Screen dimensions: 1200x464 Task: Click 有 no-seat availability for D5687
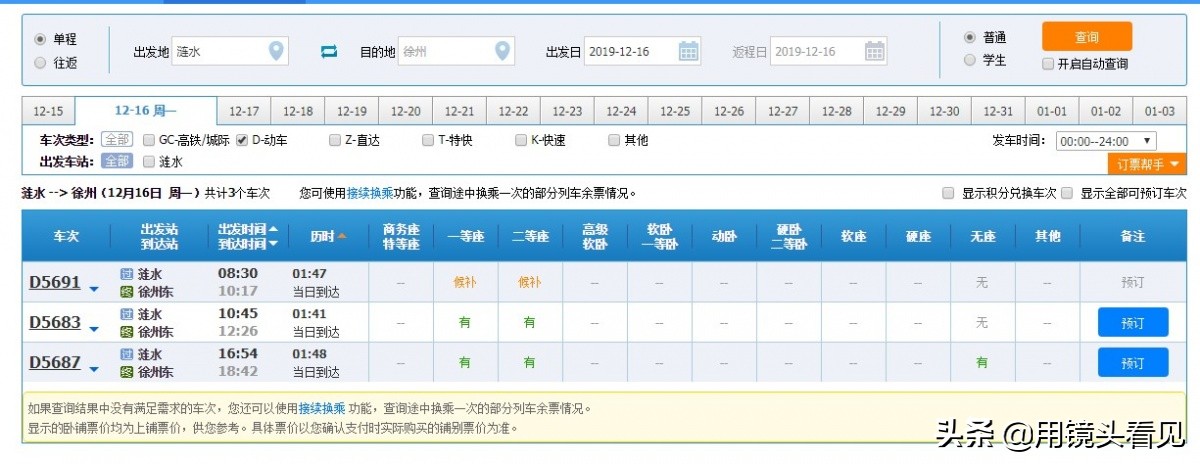(x=982, y=362)
